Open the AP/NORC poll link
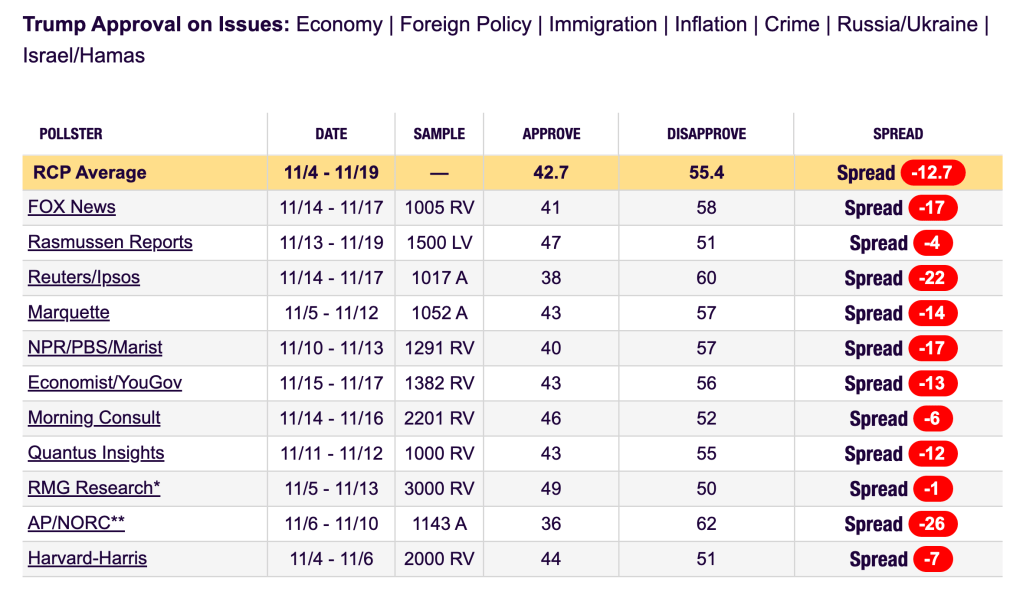 pyautogui.click(x=76, y=524)
